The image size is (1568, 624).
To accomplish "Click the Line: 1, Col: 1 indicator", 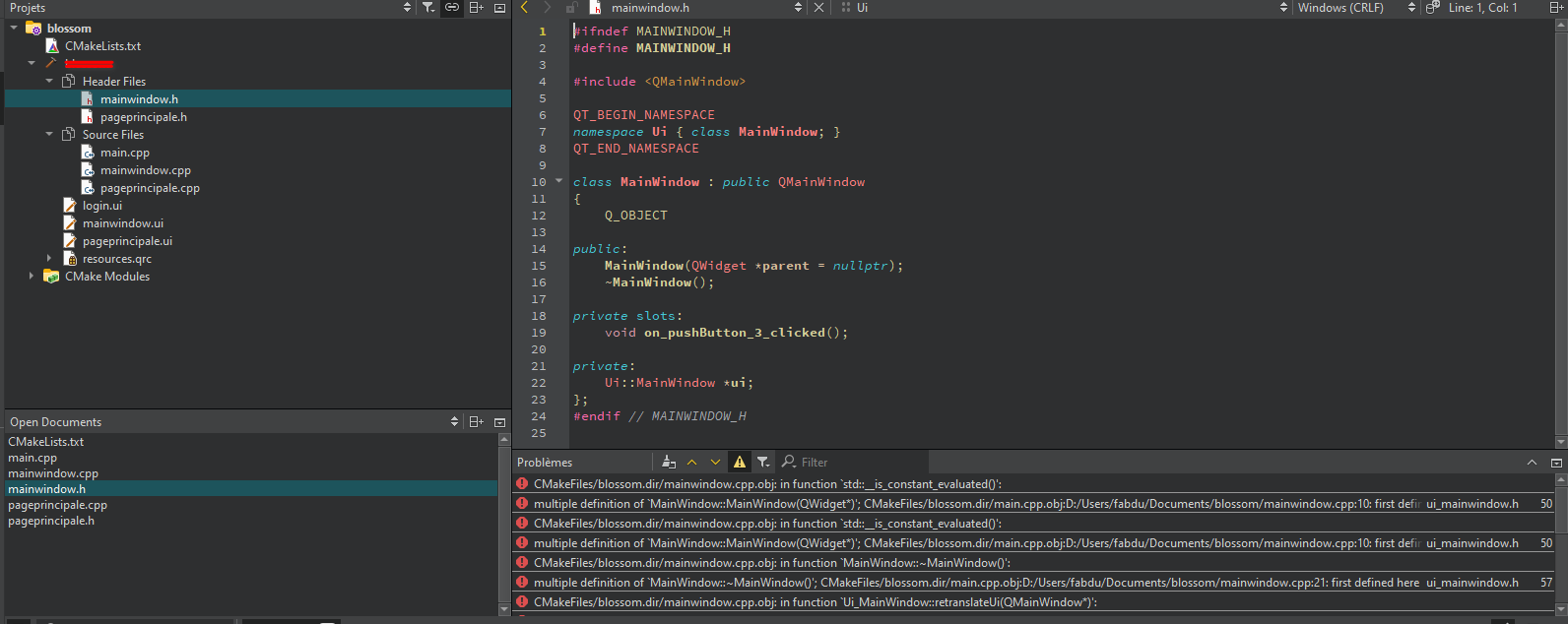I will (x=1482, y=8).
